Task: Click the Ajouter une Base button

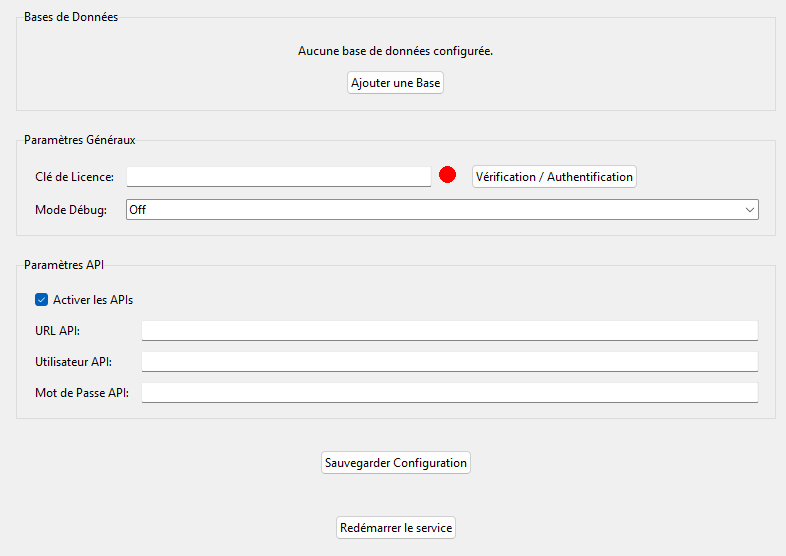Action: [x=396, y=83]
